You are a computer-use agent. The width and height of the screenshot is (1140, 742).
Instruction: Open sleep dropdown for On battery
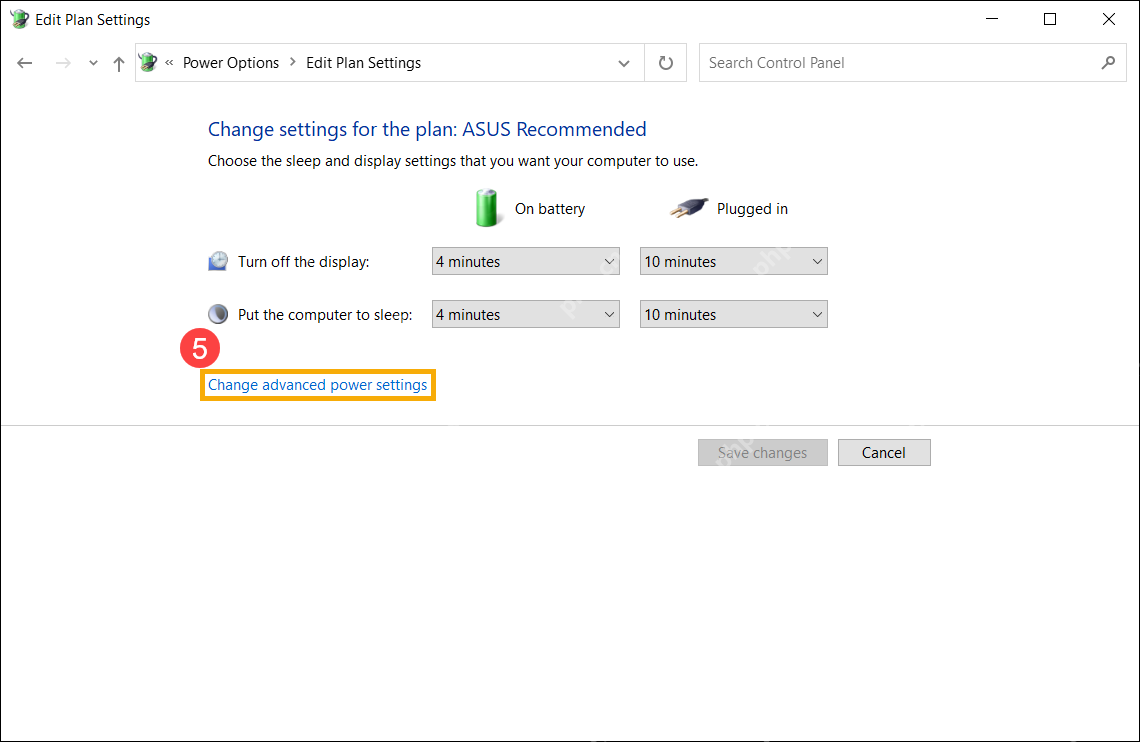[x=526, y=315]
